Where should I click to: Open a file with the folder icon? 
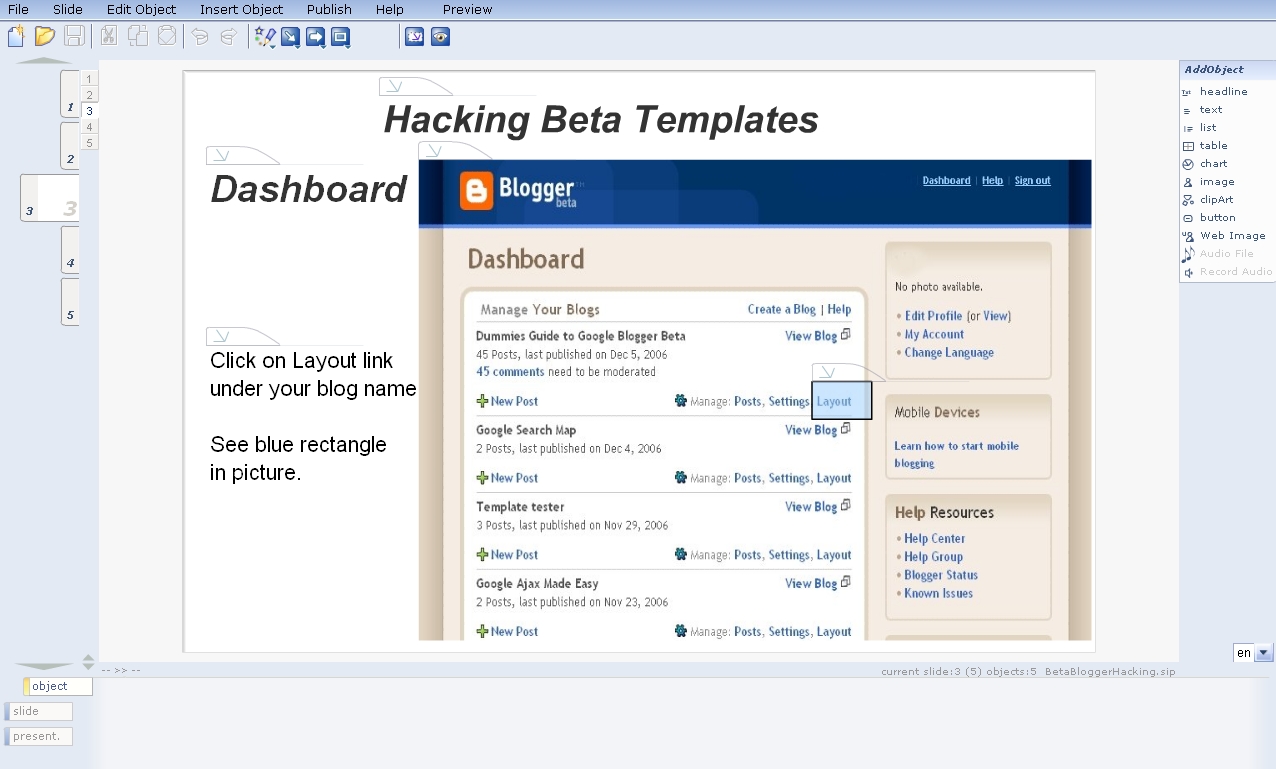(45, 37)
